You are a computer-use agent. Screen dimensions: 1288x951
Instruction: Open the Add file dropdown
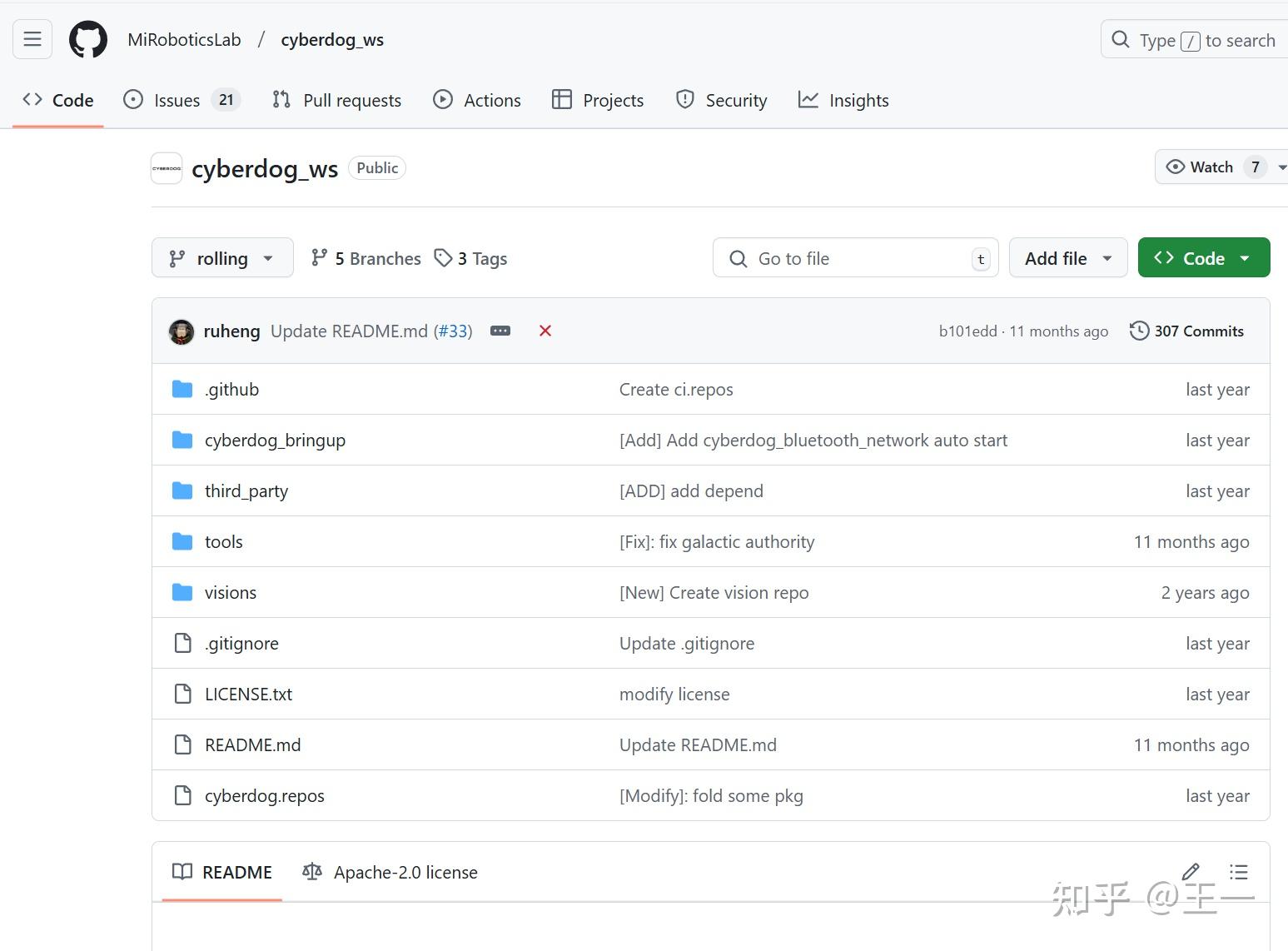click(1067, 257)
